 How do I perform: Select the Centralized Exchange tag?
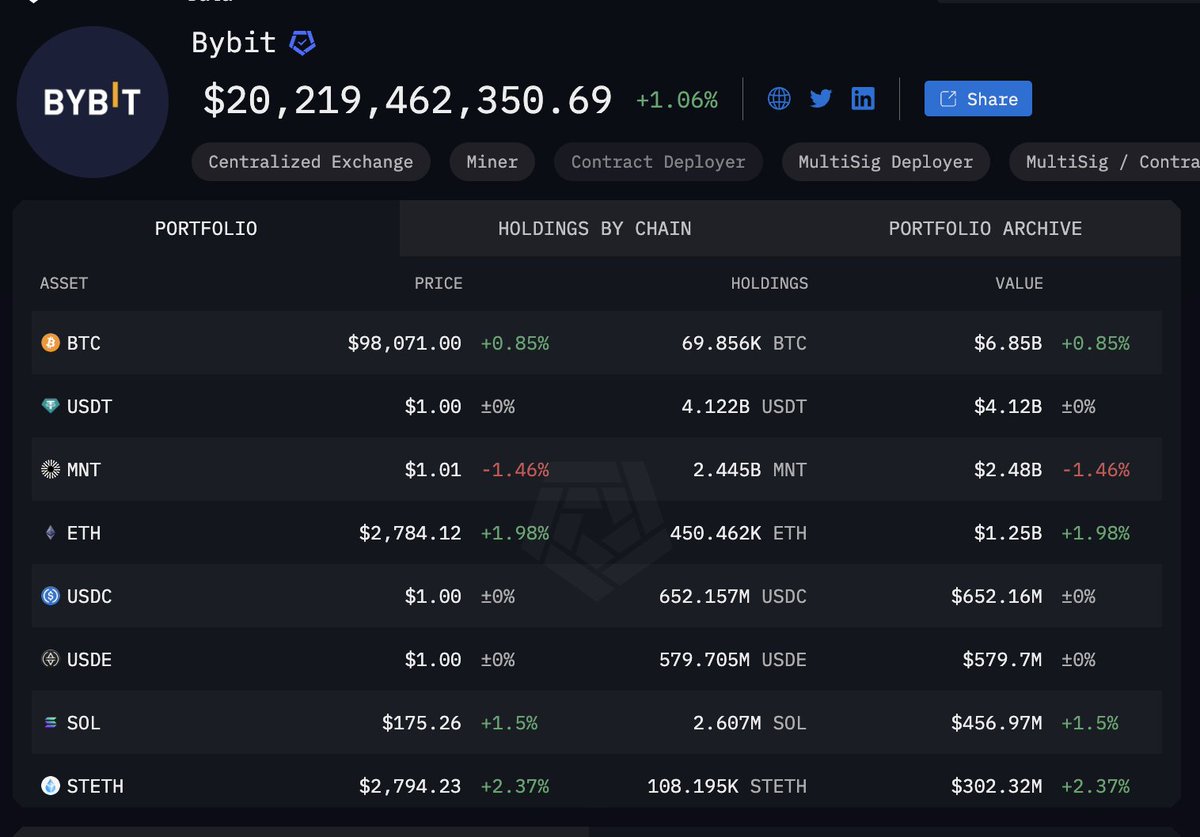click(x=311, y=162)
